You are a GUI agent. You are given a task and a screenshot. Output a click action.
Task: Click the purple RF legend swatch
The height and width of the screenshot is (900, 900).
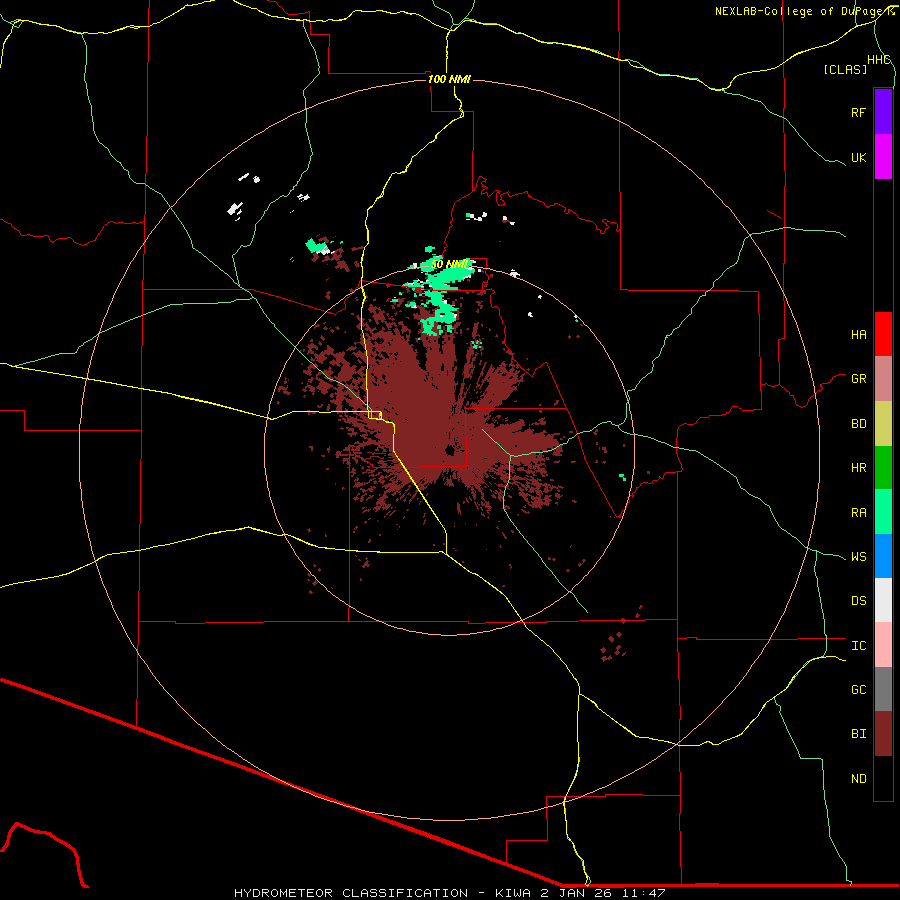click(883, 112)
